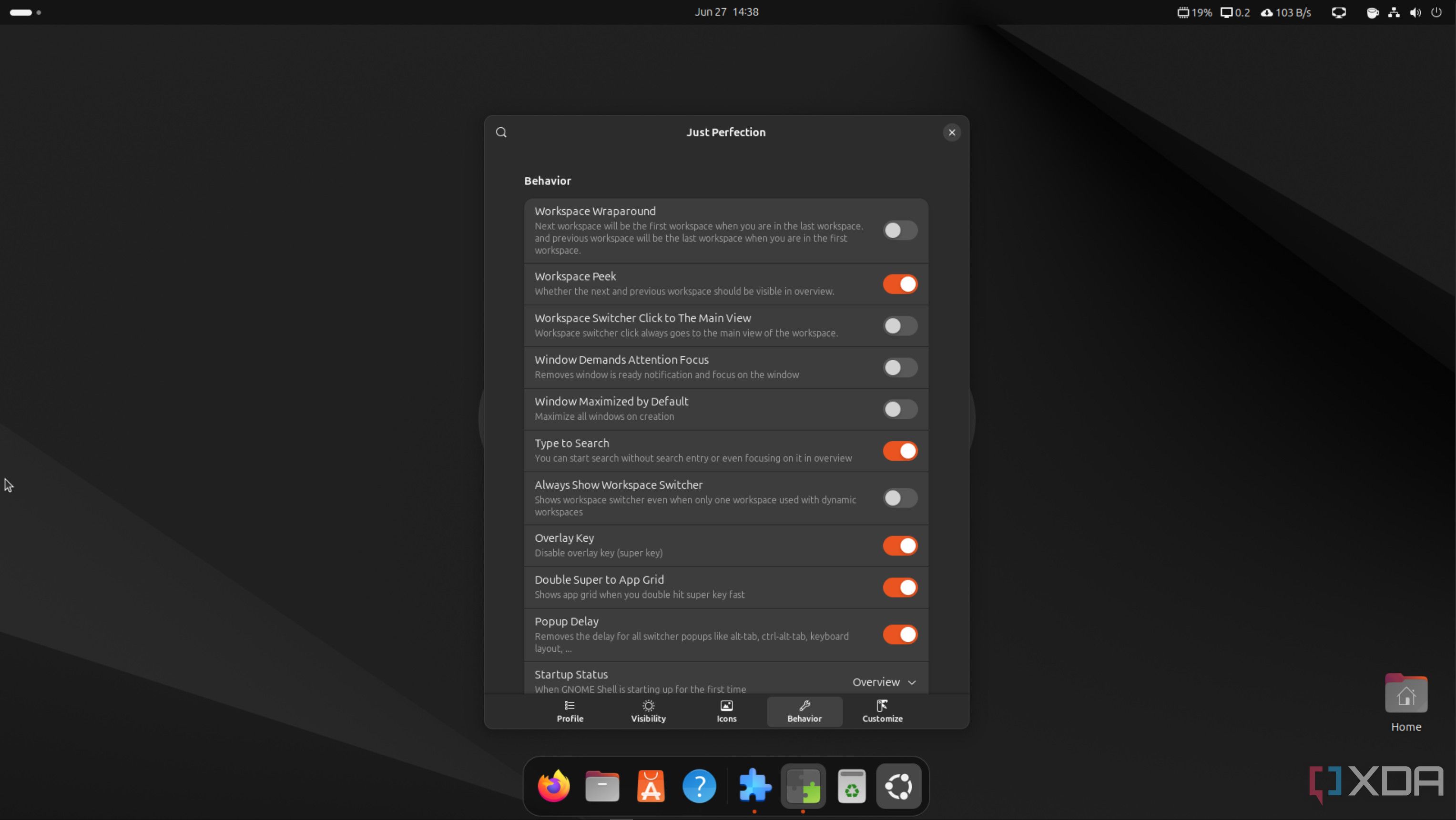This screenshot has height=820, width=1456.
Task: Click the Type to Search row title
Action: click(x=571, y=444)
